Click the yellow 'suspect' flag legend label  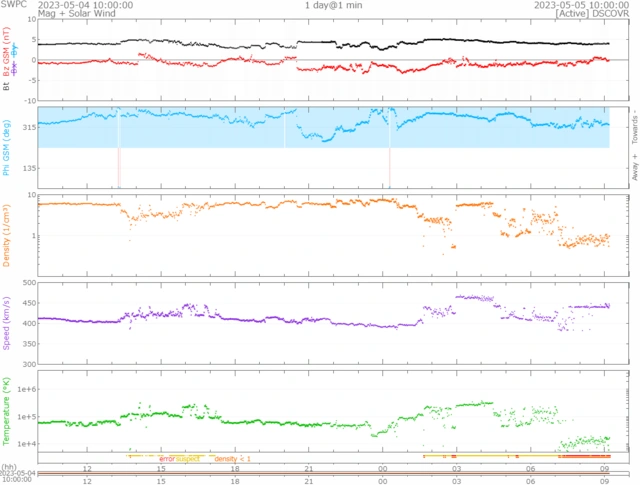coord(188,459)
